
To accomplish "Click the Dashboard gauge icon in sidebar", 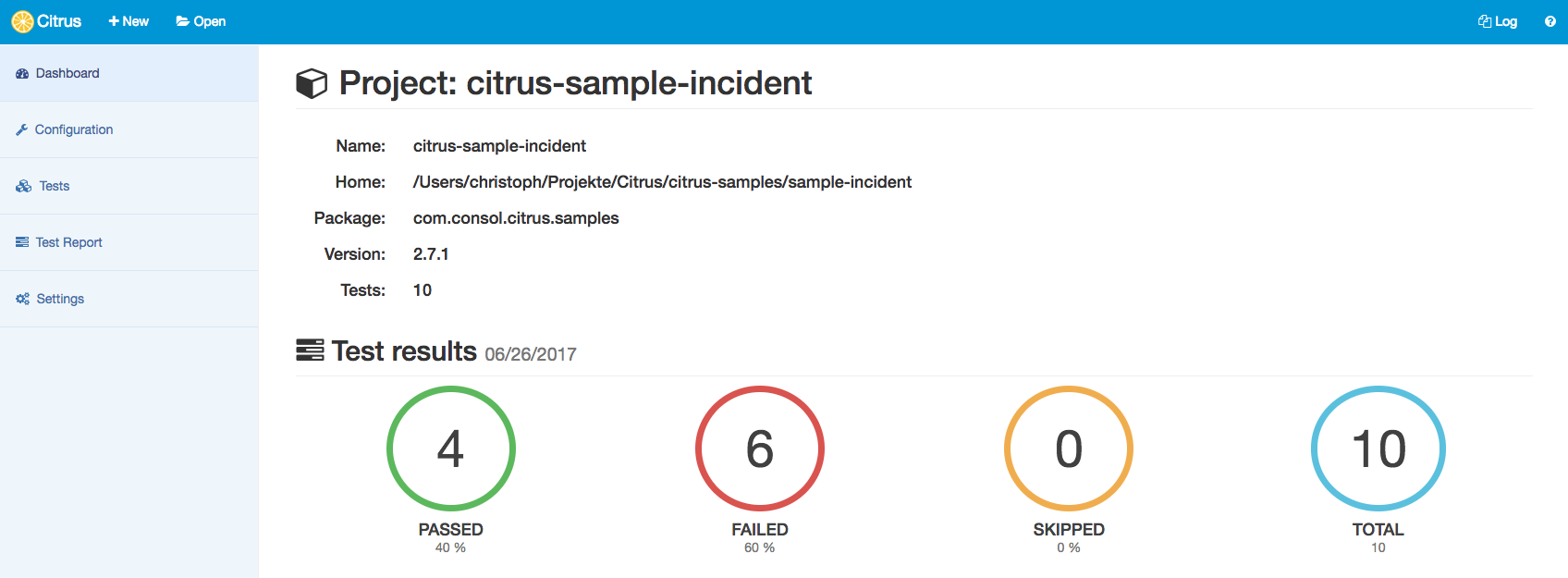I will (x=22, y=74).
